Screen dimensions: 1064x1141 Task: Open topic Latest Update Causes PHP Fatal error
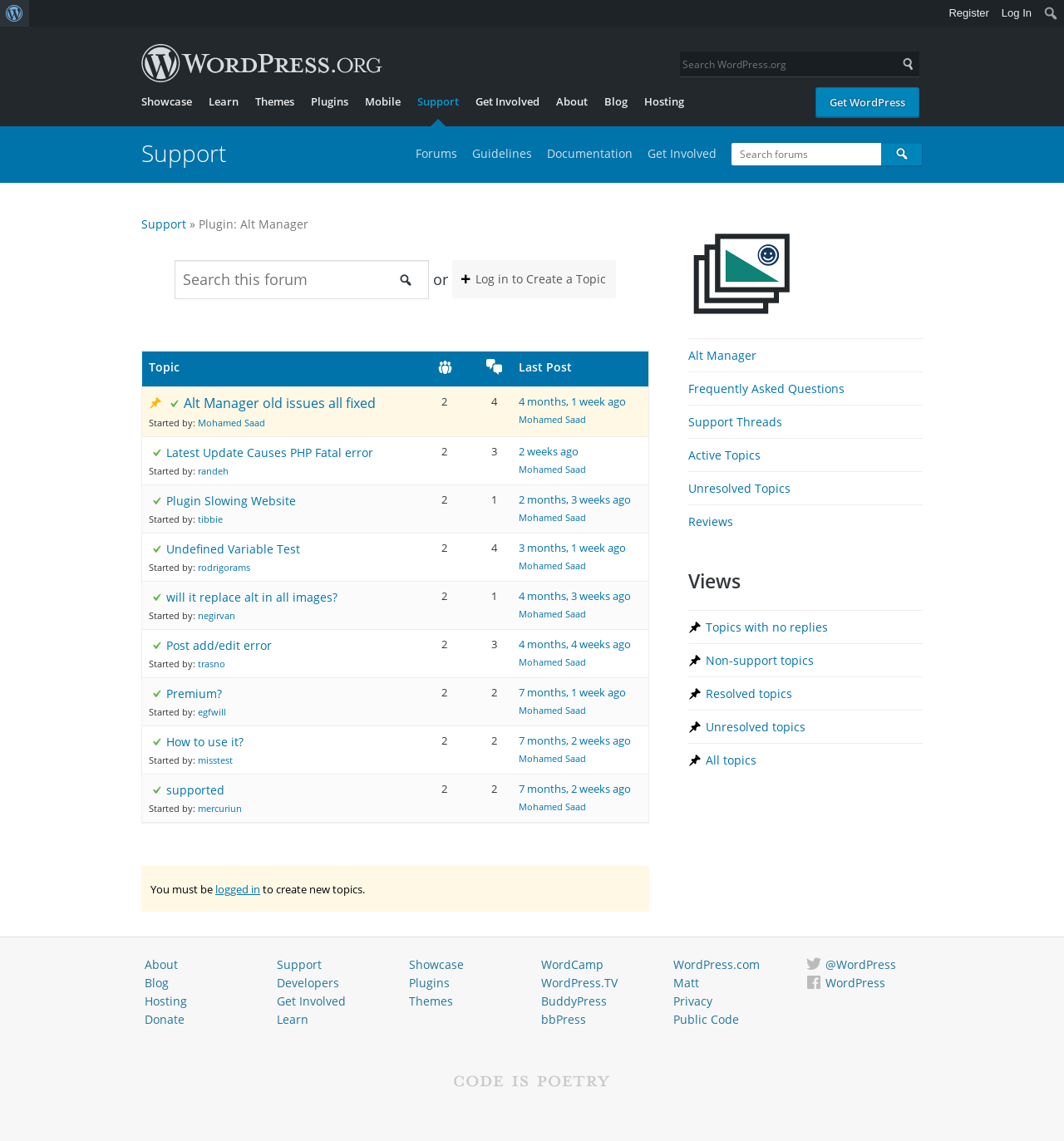tap(269, 453)
